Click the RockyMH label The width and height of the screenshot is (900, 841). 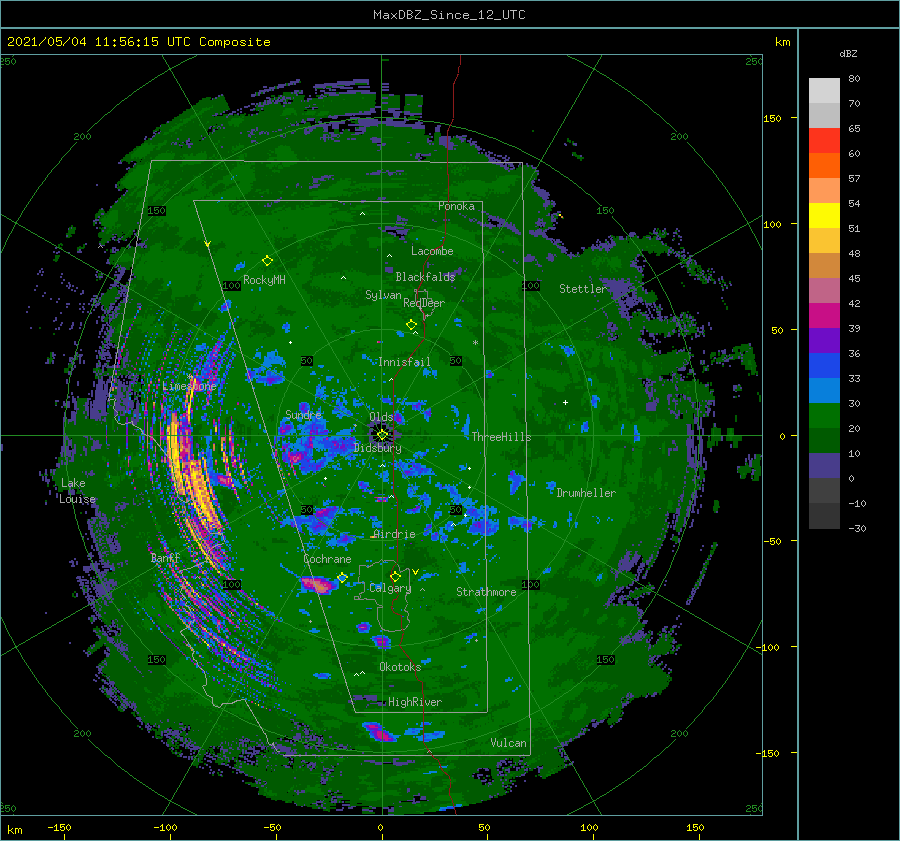tap(264, 280)
